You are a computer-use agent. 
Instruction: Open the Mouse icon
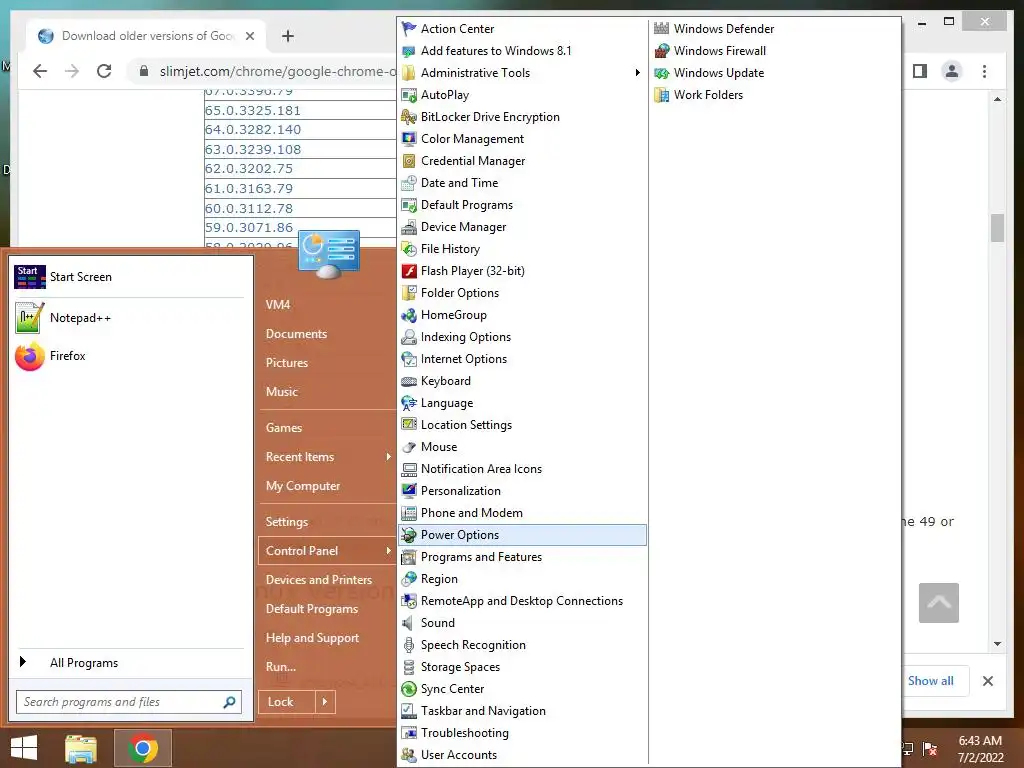pyautogui.click(x=409, y=447)
